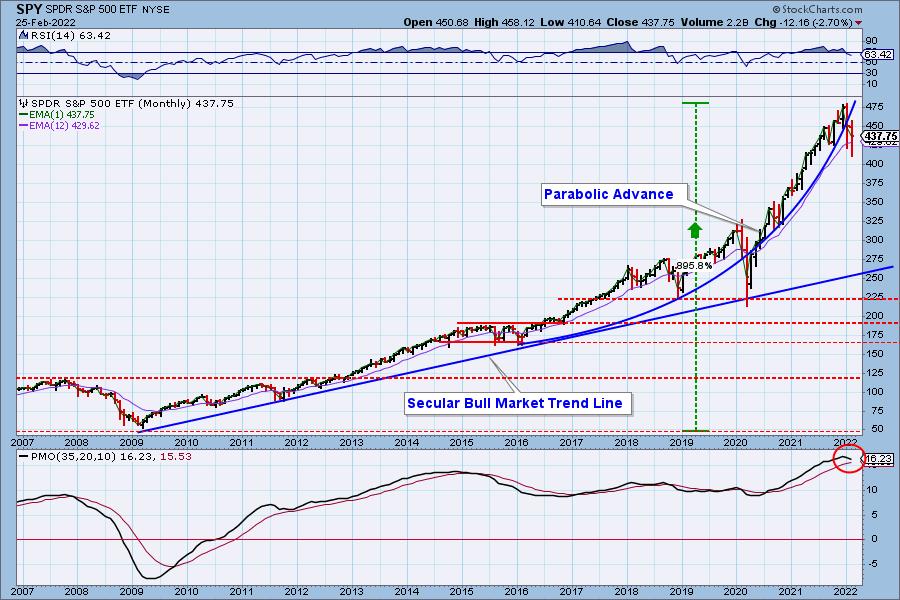This screenshot has width=900, height=600.
Task: Select the 'High 458.12' header value
Action: 505,22
